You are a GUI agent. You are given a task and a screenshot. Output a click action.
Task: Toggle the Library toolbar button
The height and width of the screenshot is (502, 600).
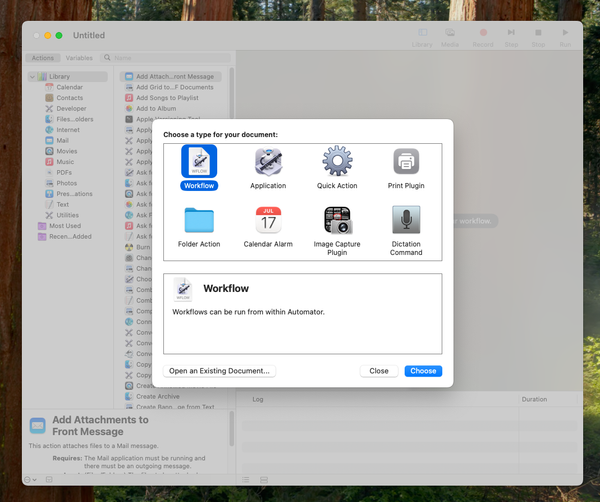click(x=422, y=37)
